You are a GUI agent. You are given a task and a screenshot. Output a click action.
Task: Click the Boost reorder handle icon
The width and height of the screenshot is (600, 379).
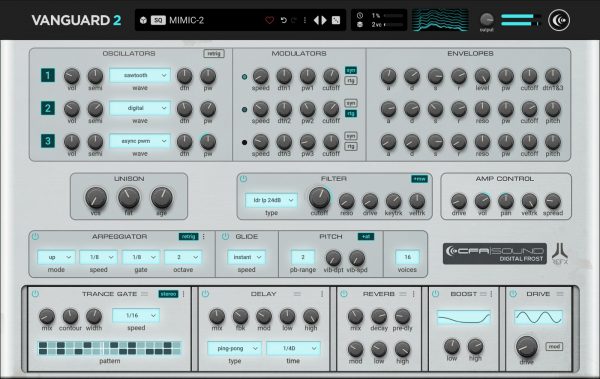pos(483,294)
